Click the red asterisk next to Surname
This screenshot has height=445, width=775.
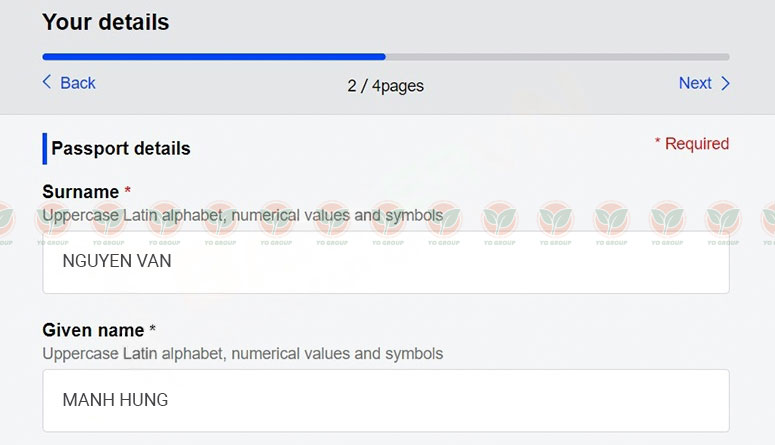click(x=128, y=190)
